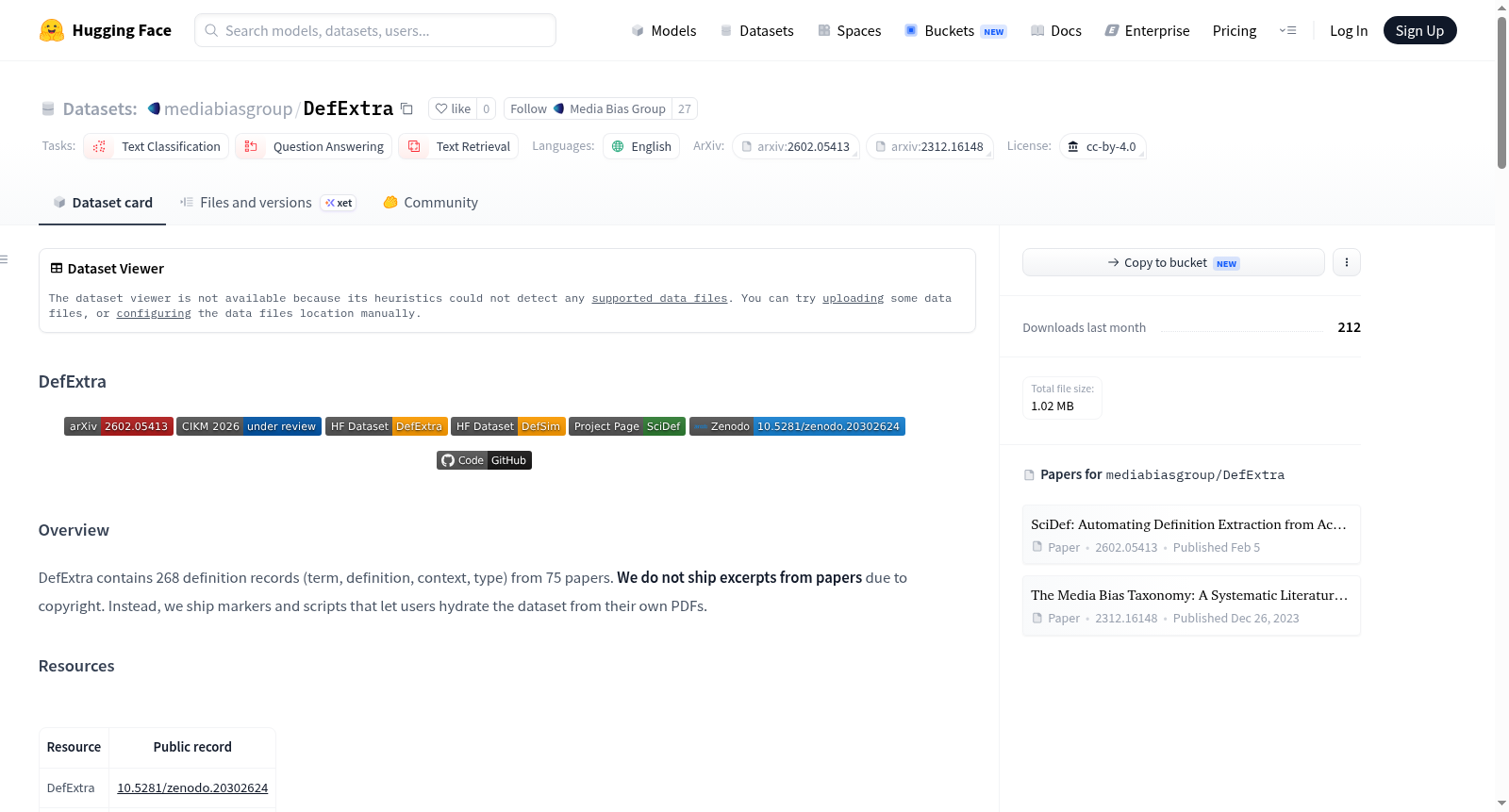Open the HF Dataset DefSim badge

[x=508, y=426]
